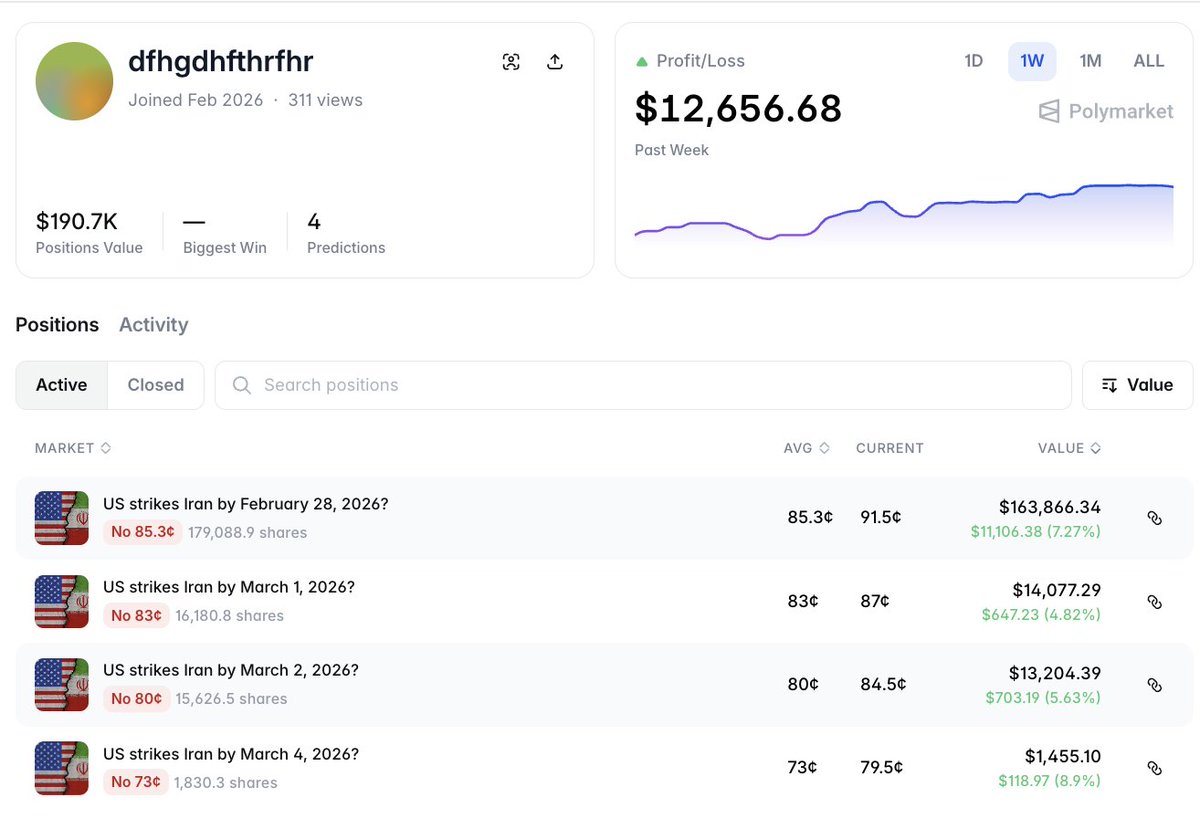
Task: Open 'US strikes Iran by March 2, 2026?' market
Action: tap(231, 670)
